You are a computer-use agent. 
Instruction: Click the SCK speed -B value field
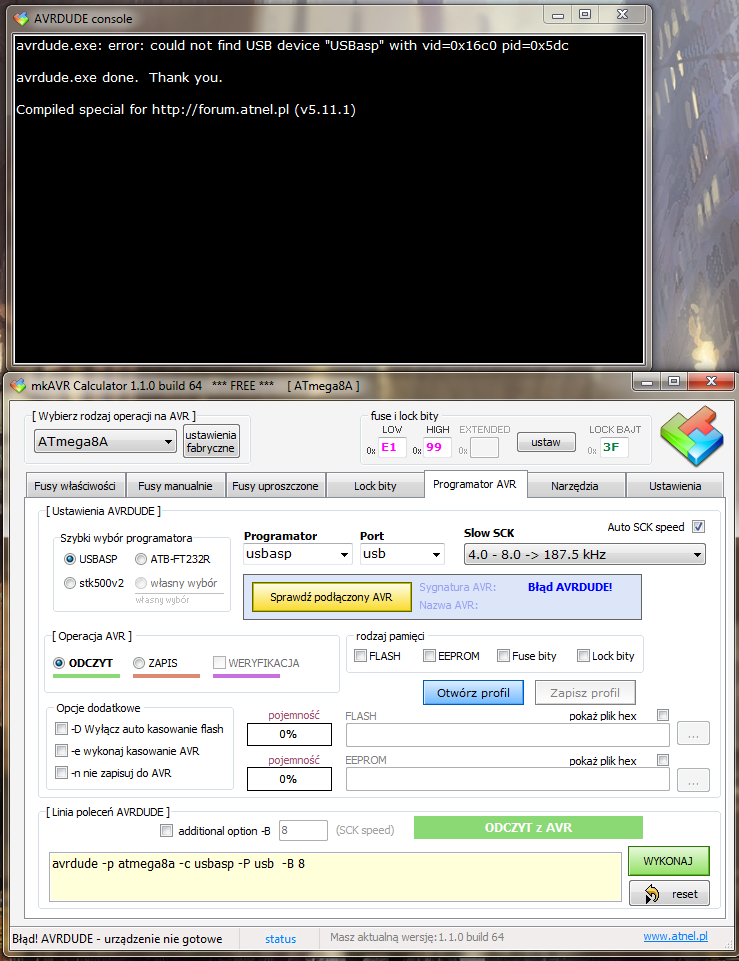[x=303, y=830]
